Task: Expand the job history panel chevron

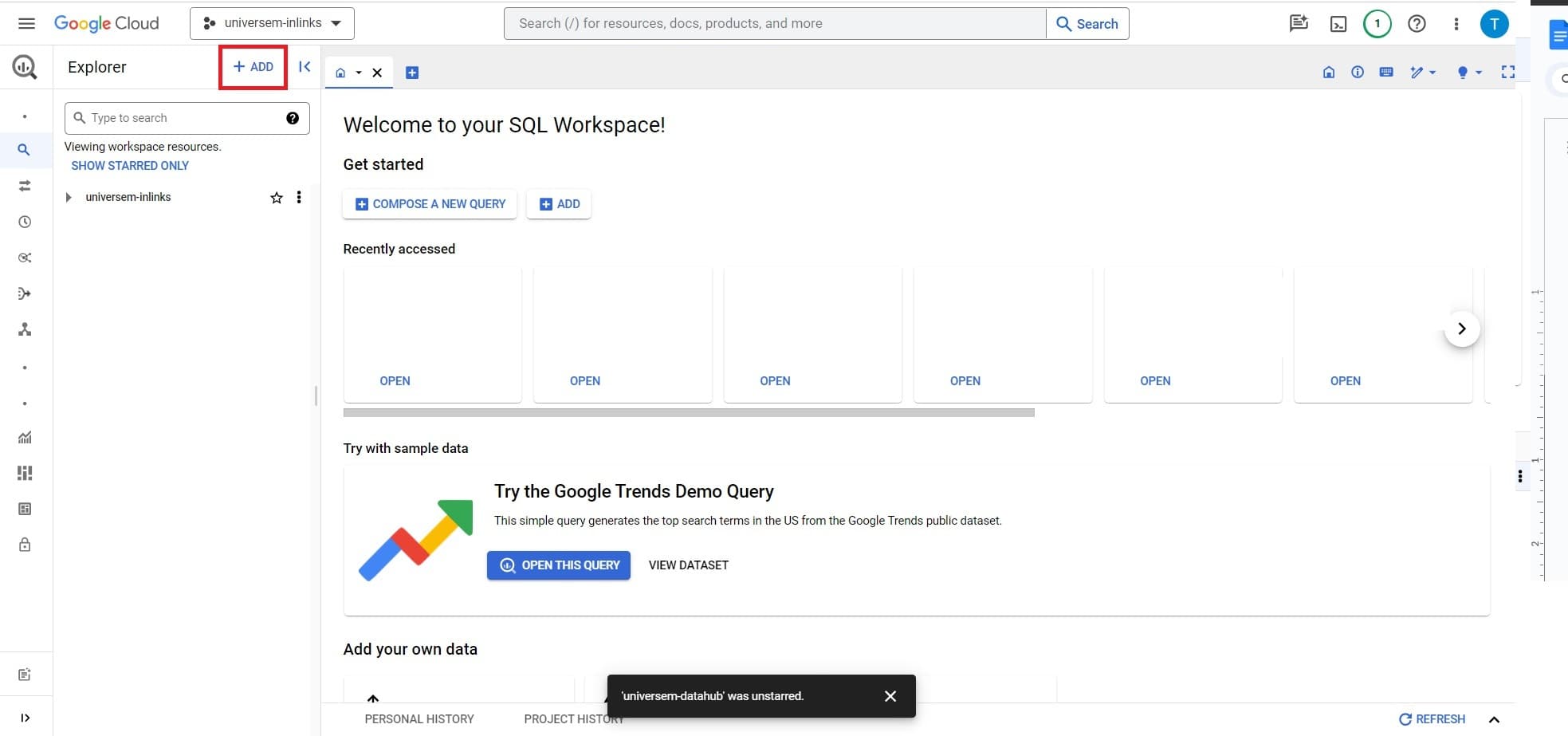Action: pos(1494,719)
